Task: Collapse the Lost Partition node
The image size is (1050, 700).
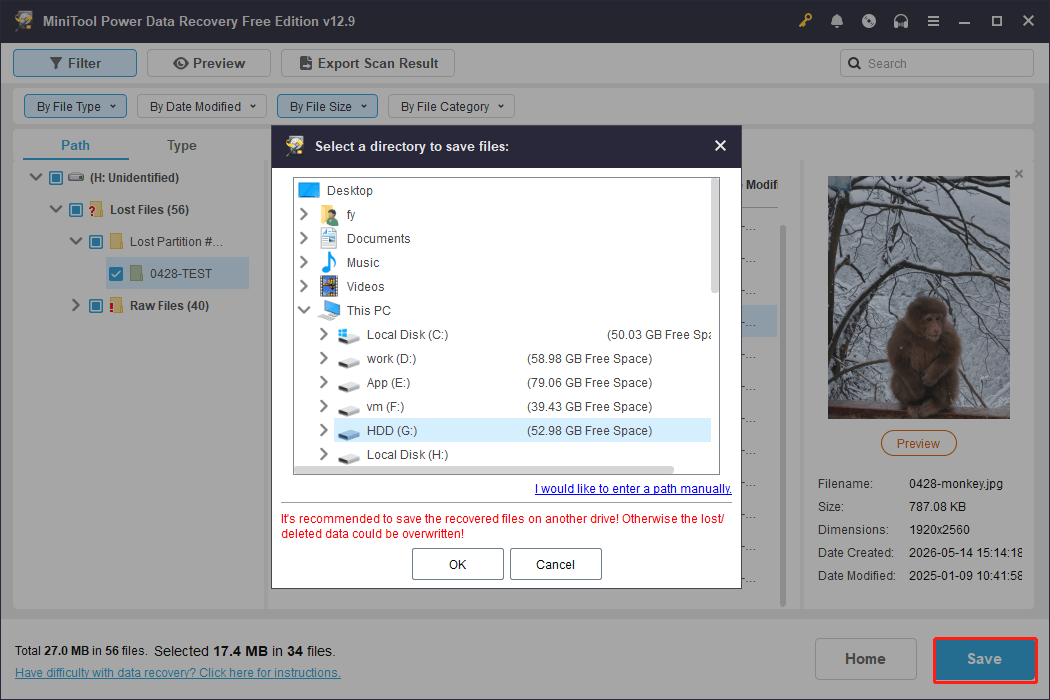Action: [x=76, y=241]
